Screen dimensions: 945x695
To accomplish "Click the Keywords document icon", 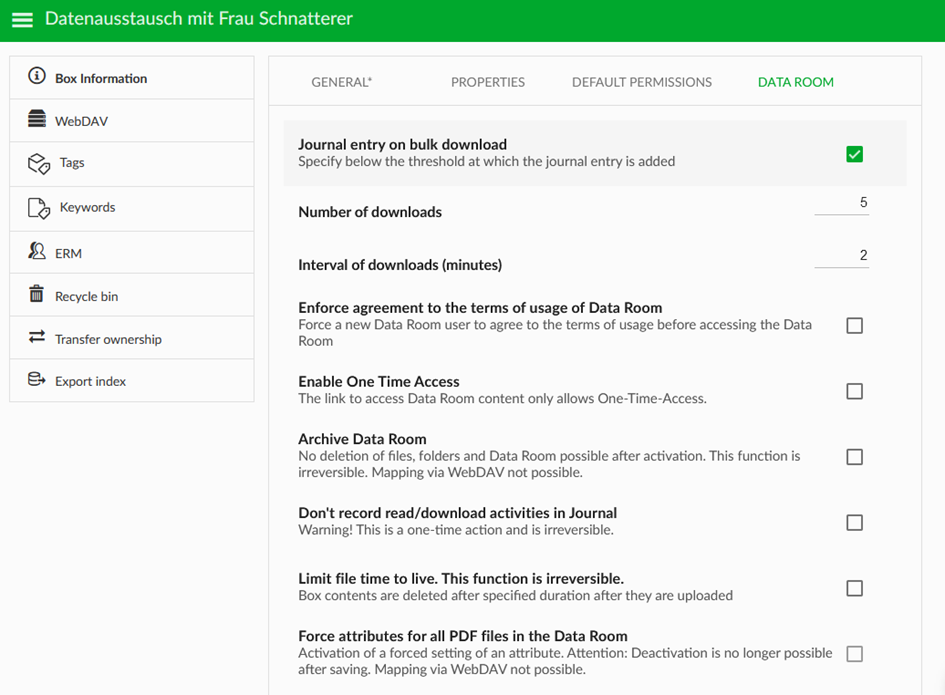I will [39, 208].
